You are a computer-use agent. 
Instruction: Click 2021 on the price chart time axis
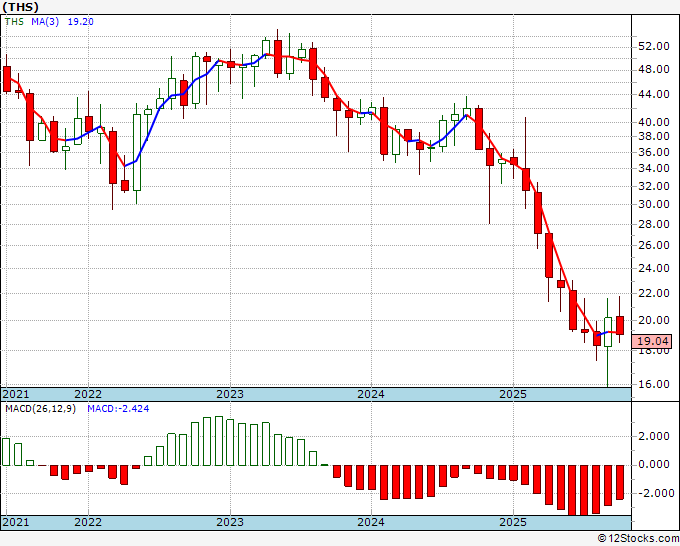16,394
